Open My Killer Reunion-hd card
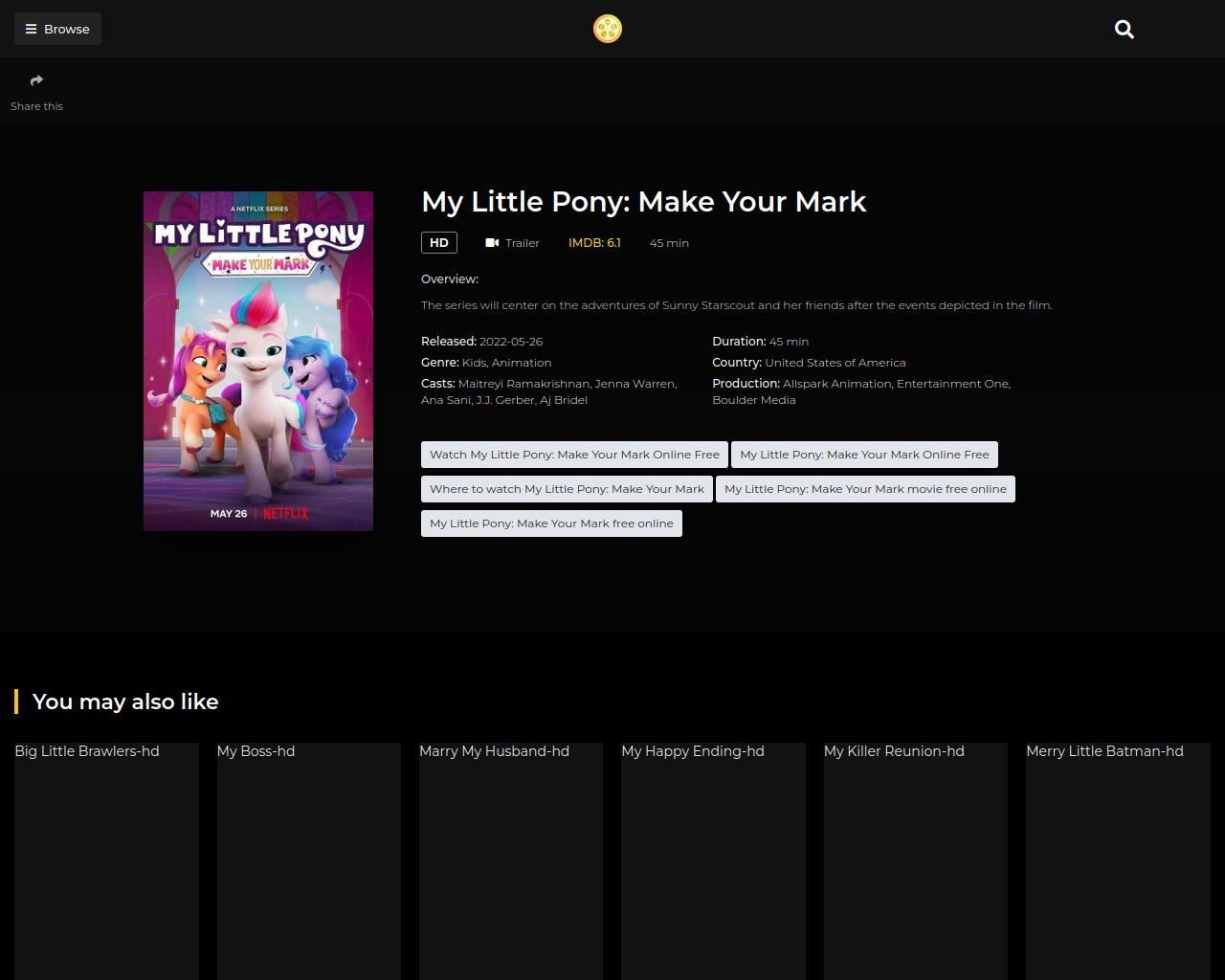 (916, 861)
